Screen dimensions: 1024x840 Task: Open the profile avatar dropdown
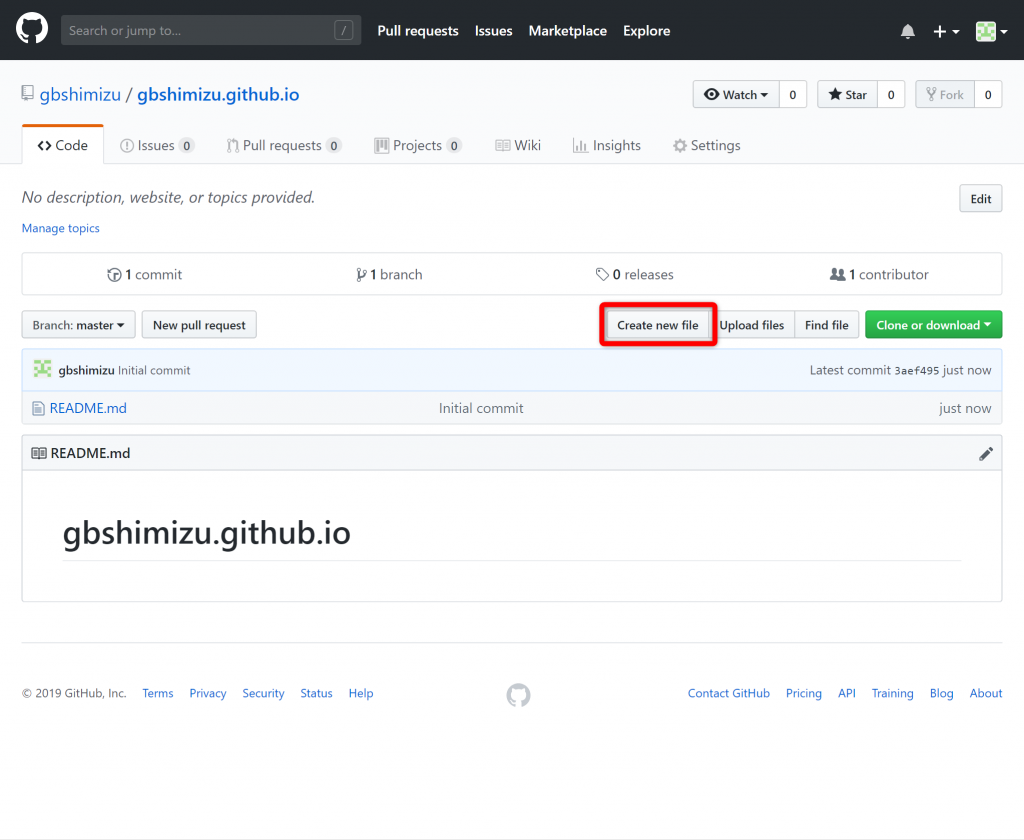coord(991,31)
